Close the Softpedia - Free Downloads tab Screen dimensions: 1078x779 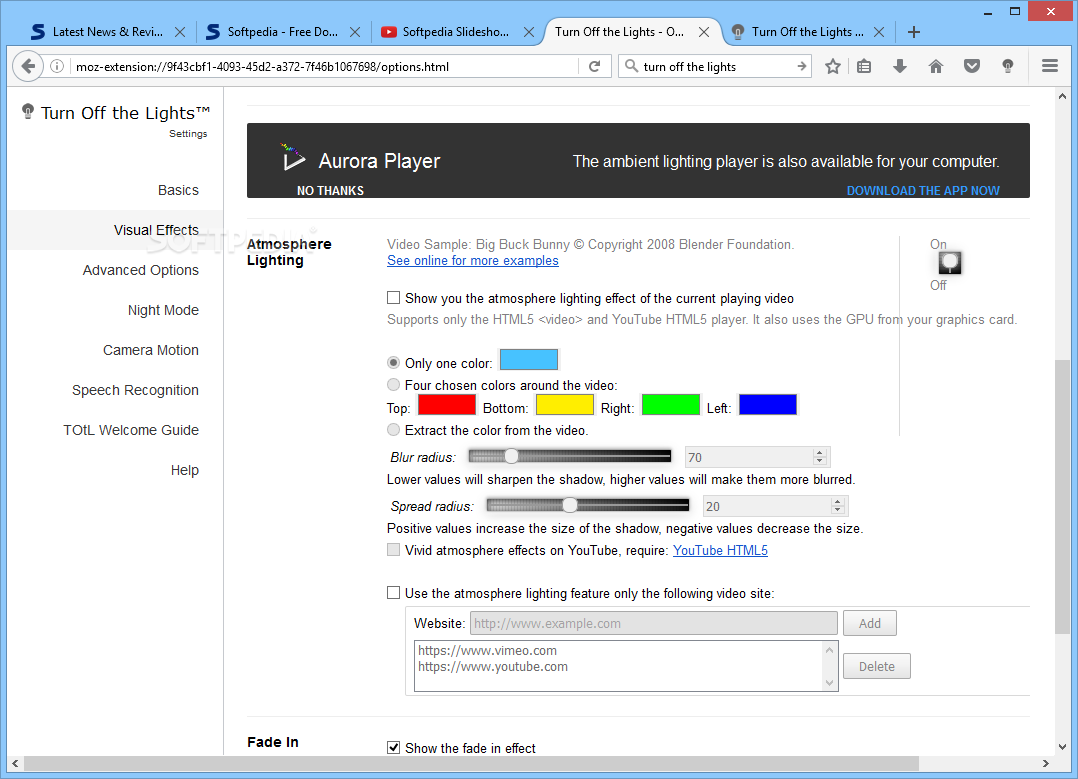[x=355, y=32]
